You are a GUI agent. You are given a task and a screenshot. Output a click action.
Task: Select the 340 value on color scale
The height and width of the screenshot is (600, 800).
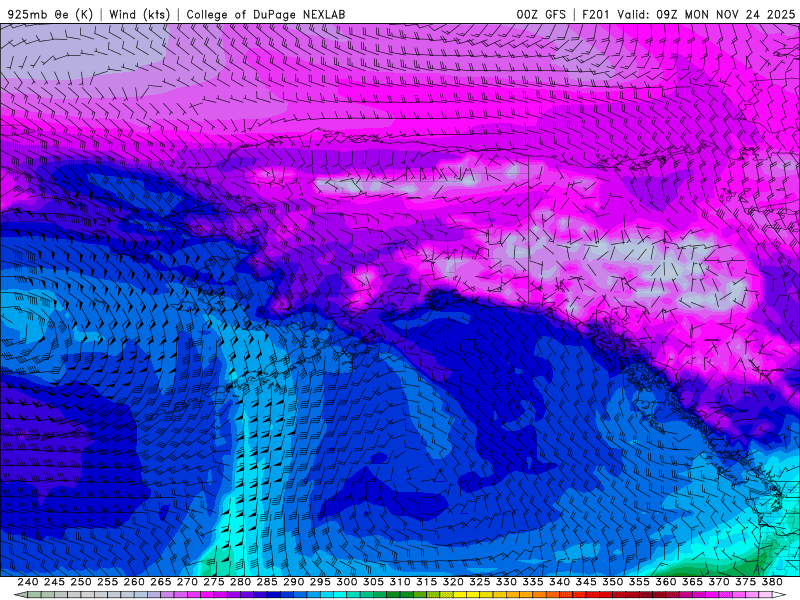click(559, 582)
